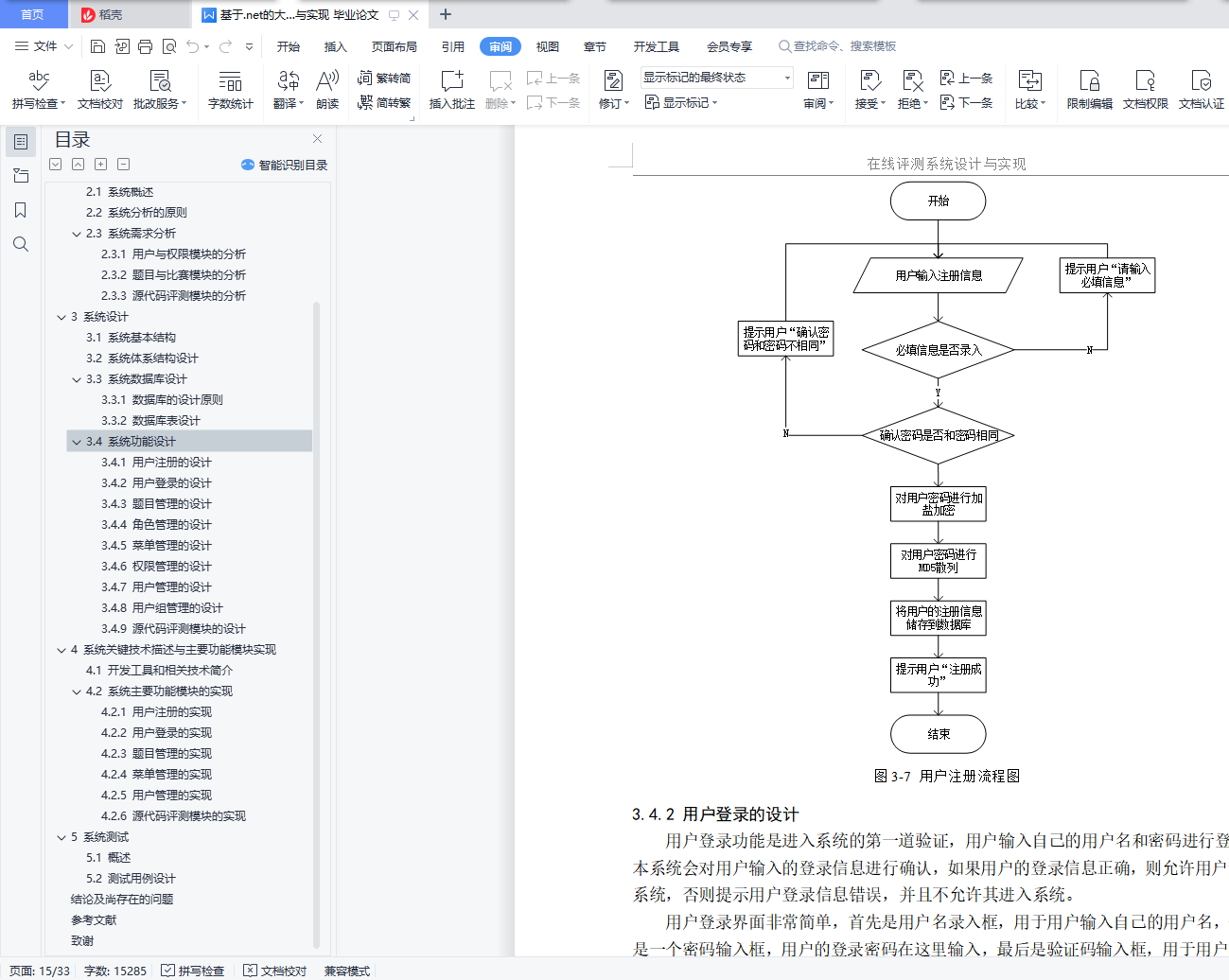Open the 首页 tab in the title bar
1229x980 pixels.
point(33,14)
